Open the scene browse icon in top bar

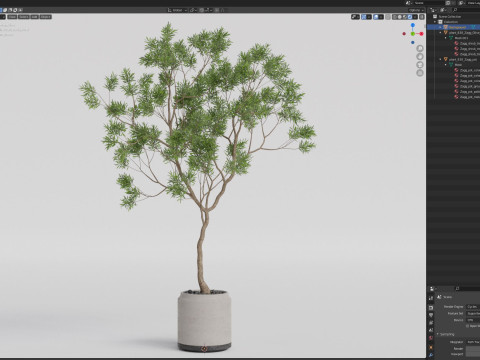tap(408, 3)
